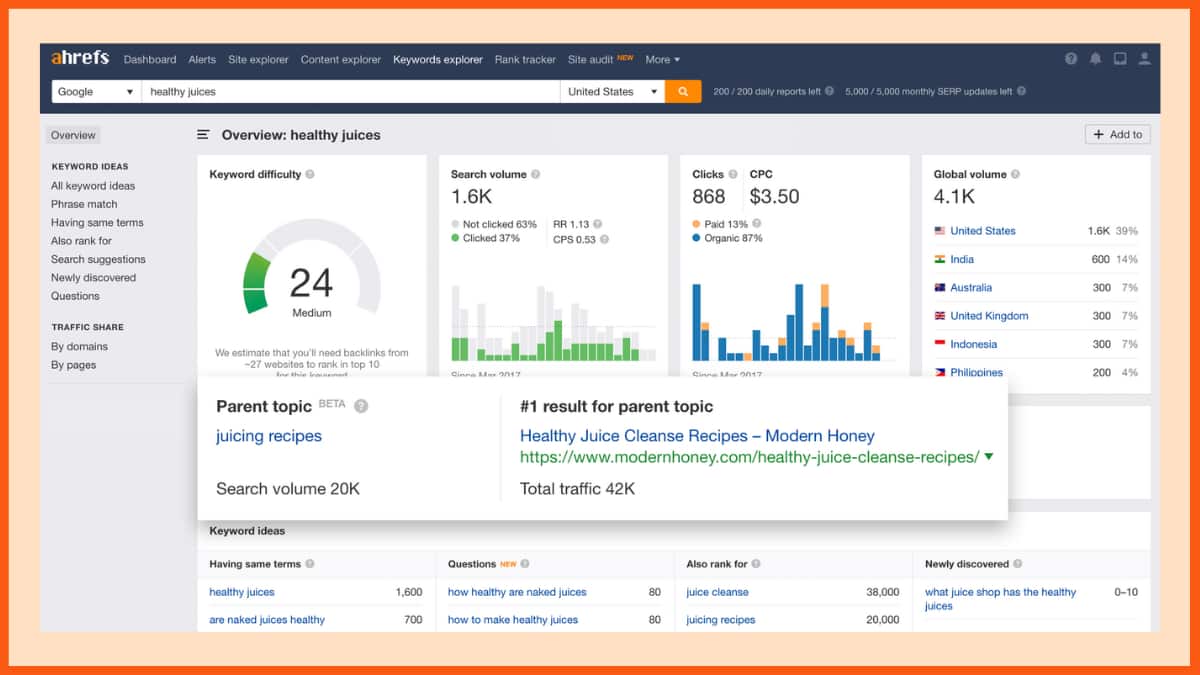Open Healthy Juice Cleanse Recipes result link
Image resolution: width=1200 pixels, height=675 pixels.
(697, 436)
